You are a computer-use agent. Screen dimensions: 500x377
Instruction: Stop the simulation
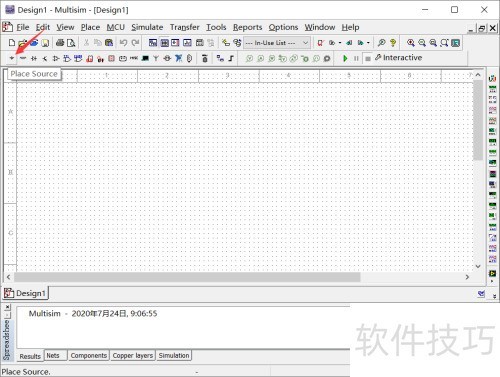368,59
